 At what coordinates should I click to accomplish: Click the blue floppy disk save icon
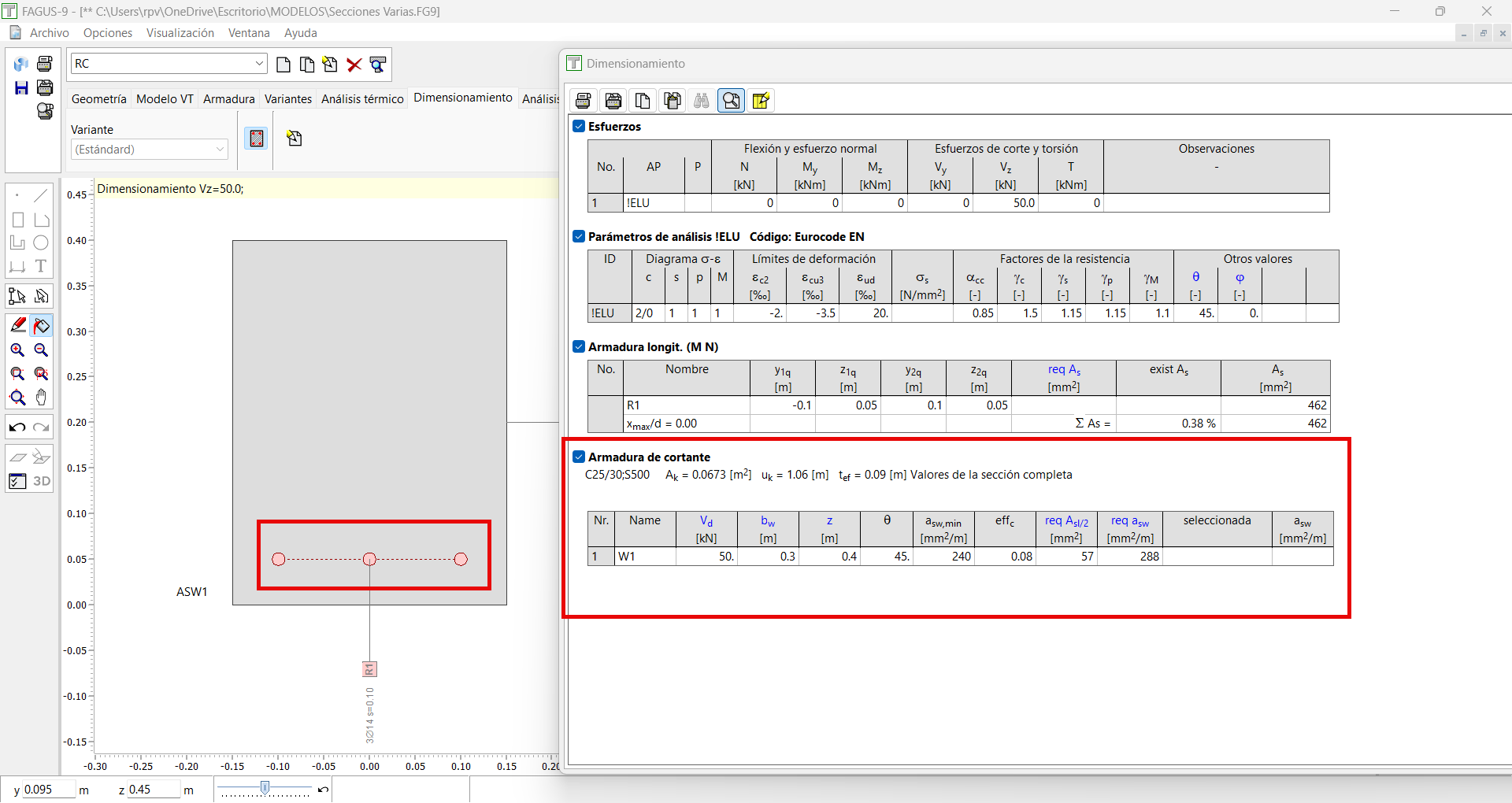tap(21, 87)
